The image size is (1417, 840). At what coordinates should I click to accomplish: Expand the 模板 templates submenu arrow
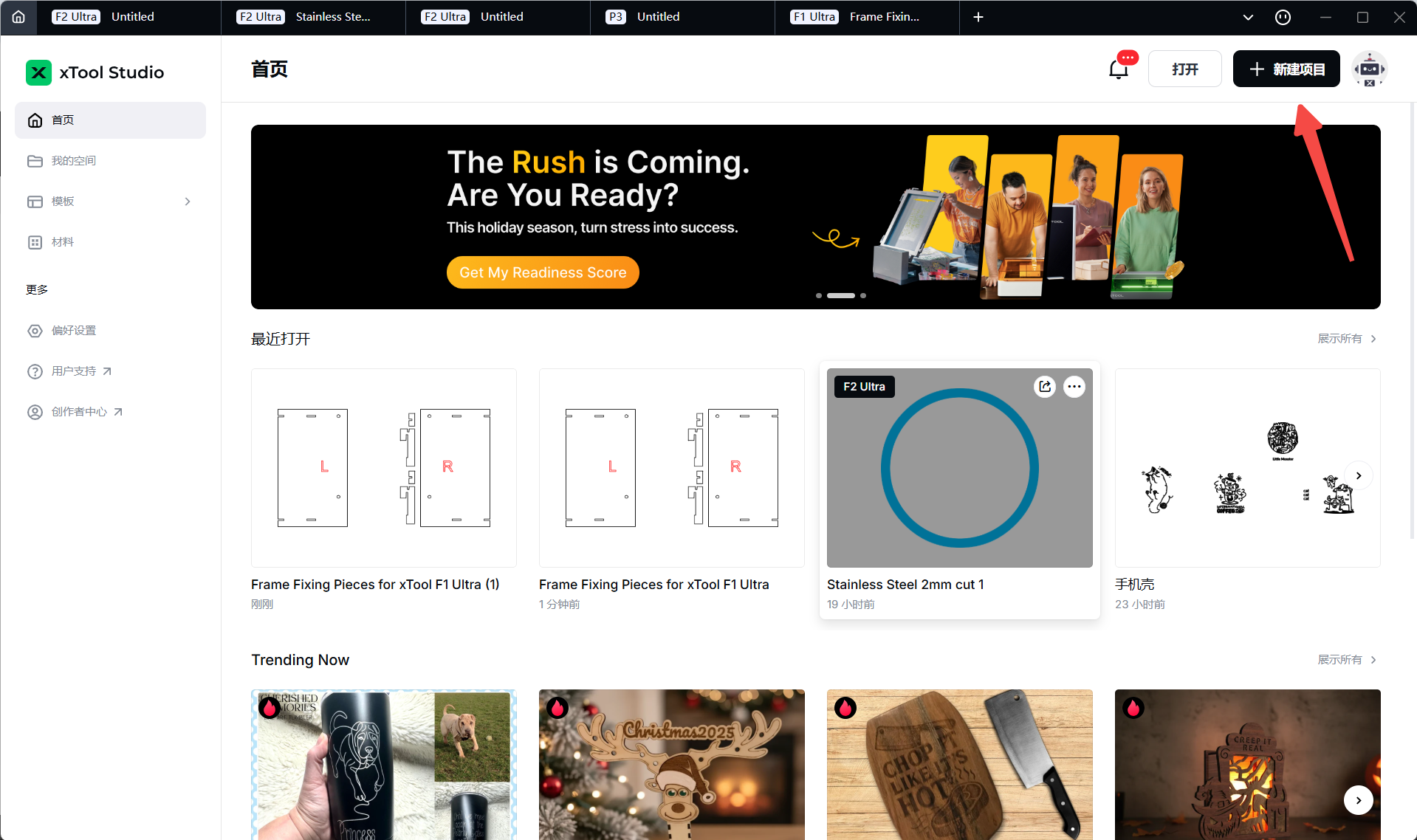pos(188,202)
